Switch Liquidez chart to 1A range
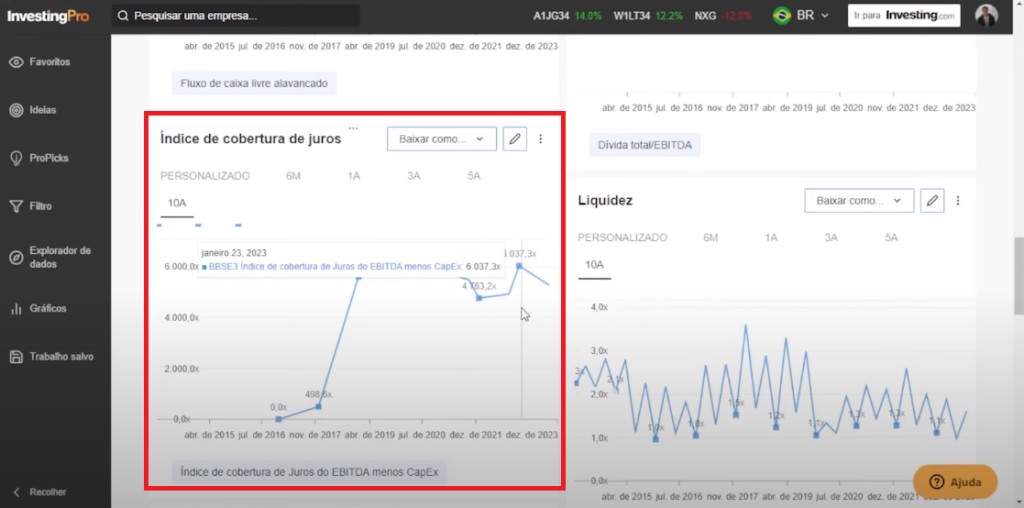The height and width of the screenshot is (508, 1024). pos(771,238)
